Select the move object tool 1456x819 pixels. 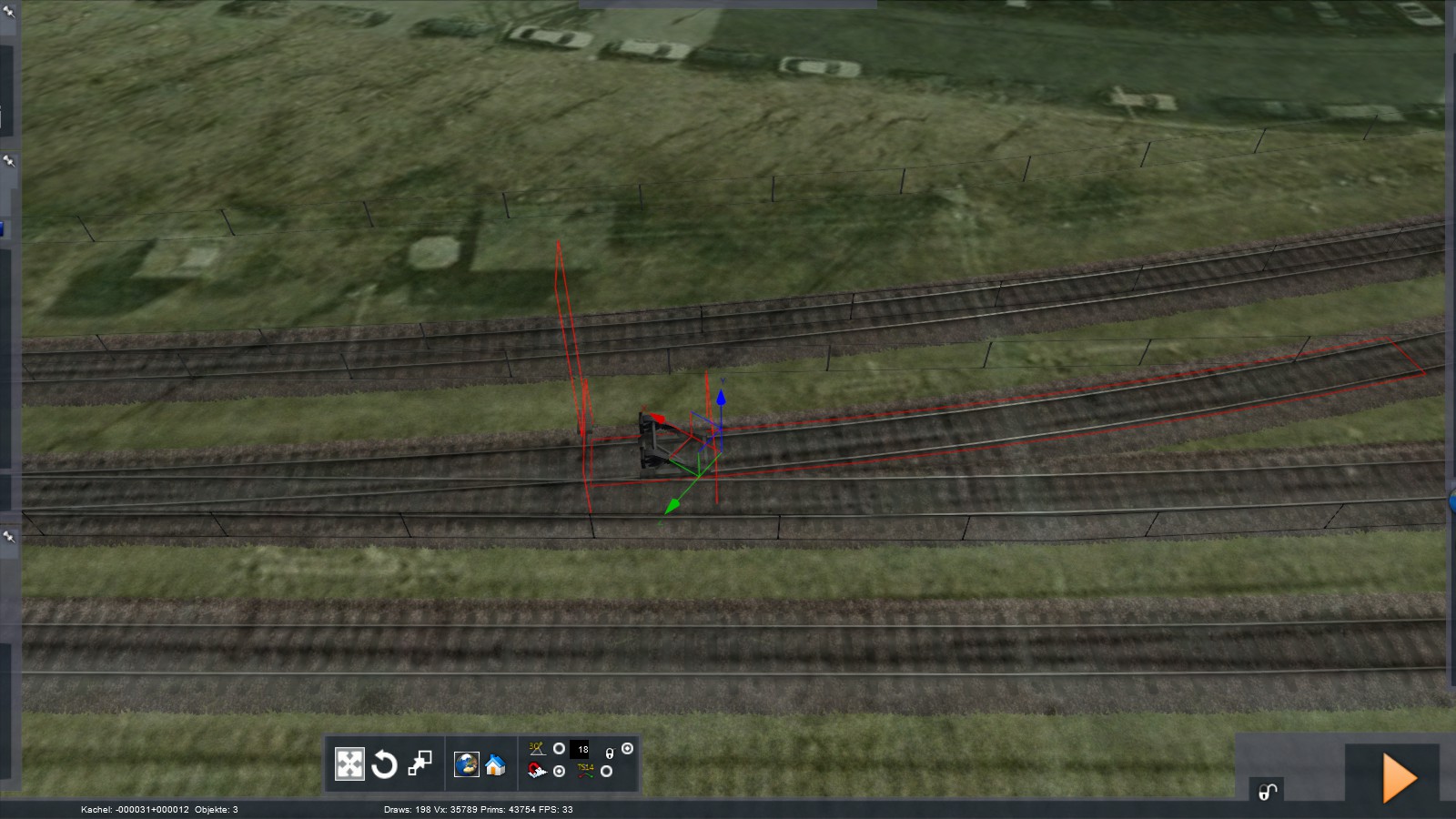pyautogui.click(x=349, y=763)
